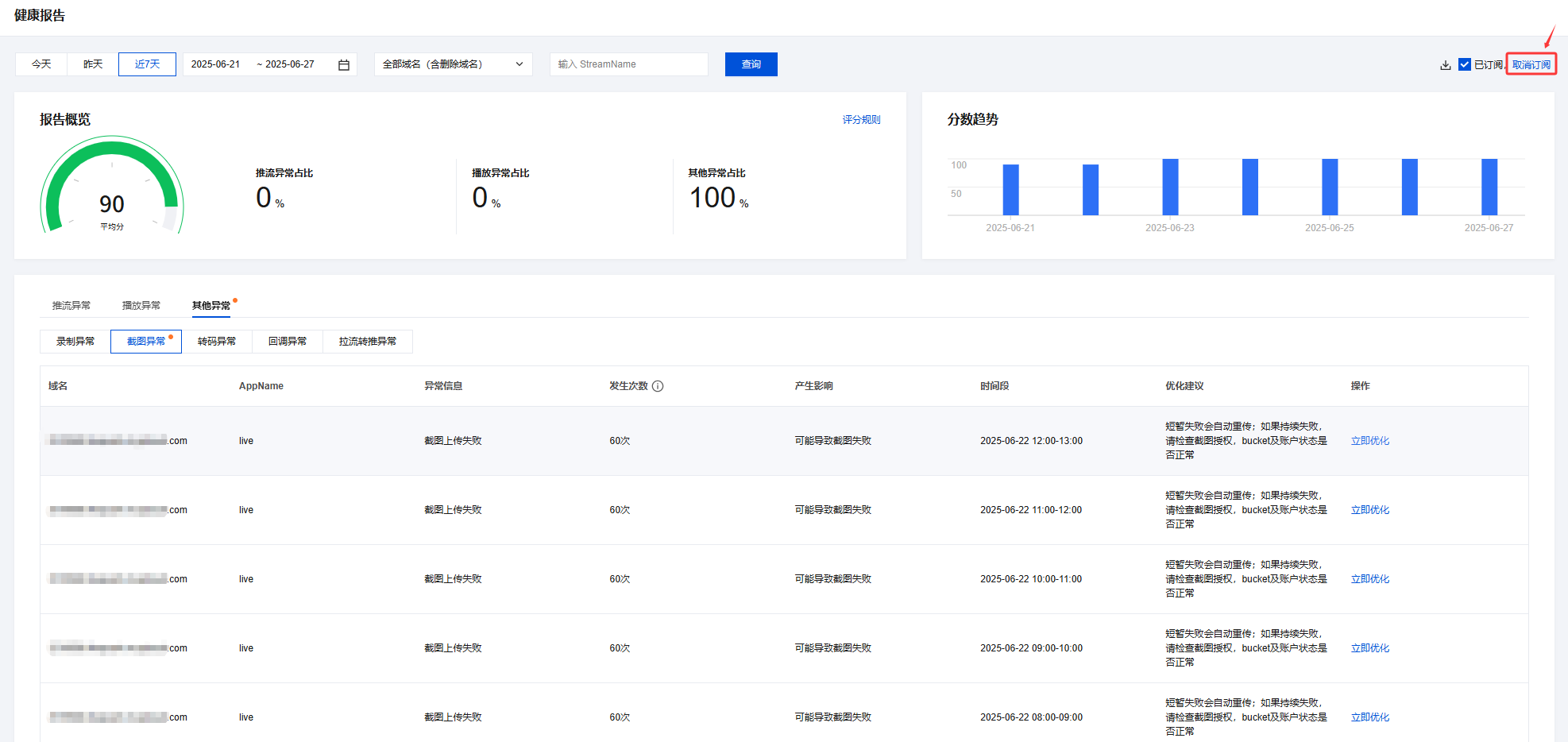The image size is (1568, 742).
Task: Select the 今天 time range option
Action: tap(41, 64)
